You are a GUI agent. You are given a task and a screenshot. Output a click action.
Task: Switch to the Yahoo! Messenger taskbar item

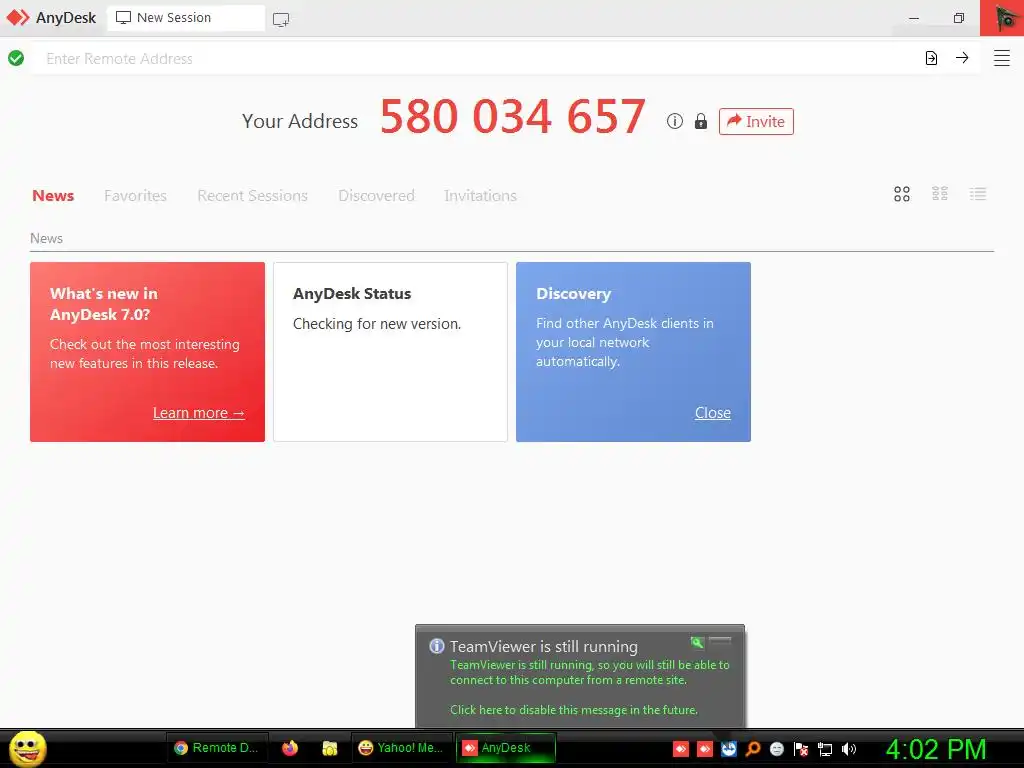(x=401, y=748)
